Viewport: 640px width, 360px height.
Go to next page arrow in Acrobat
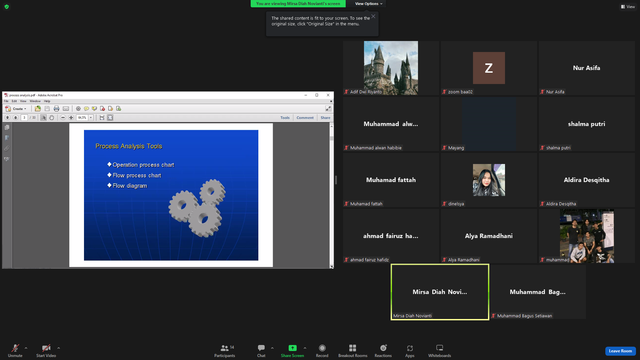click(16, 118)
